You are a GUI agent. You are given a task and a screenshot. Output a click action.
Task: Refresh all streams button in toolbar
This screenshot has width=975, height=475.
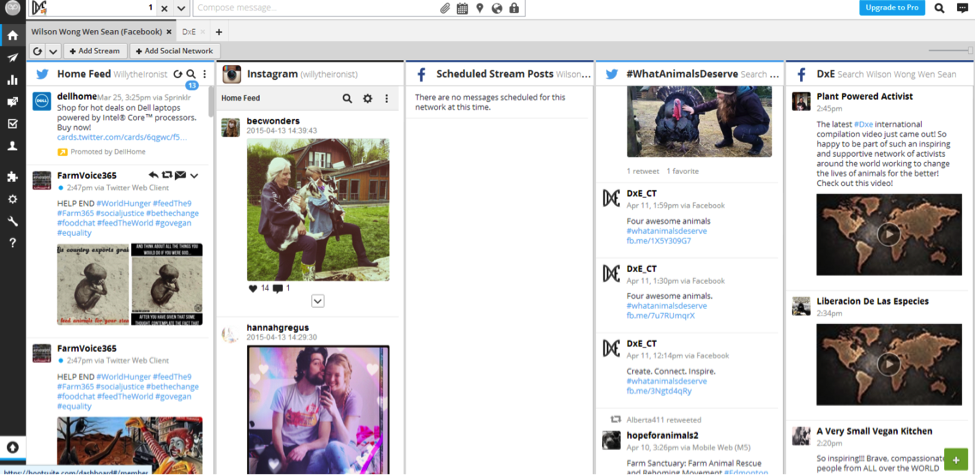pos(38,51)
